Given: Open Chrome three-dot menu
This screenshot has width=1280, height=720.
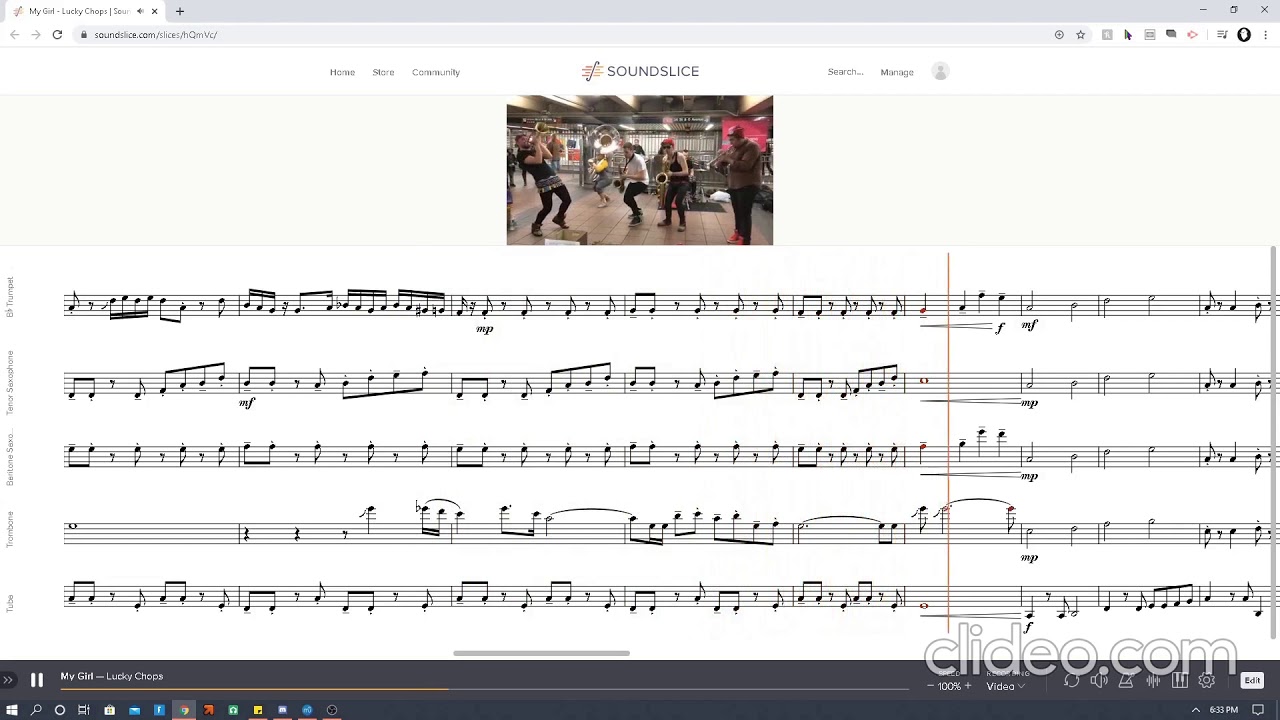Looking at the screenshot, I should click(x=1265, y=35).
